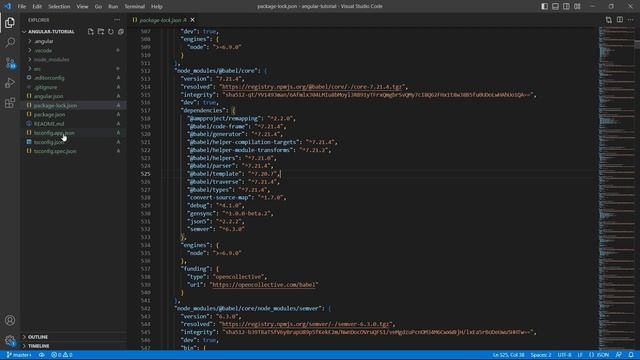Open the Extensions view
The height and width of the screenshot is (360, 640).
[10, 103]
